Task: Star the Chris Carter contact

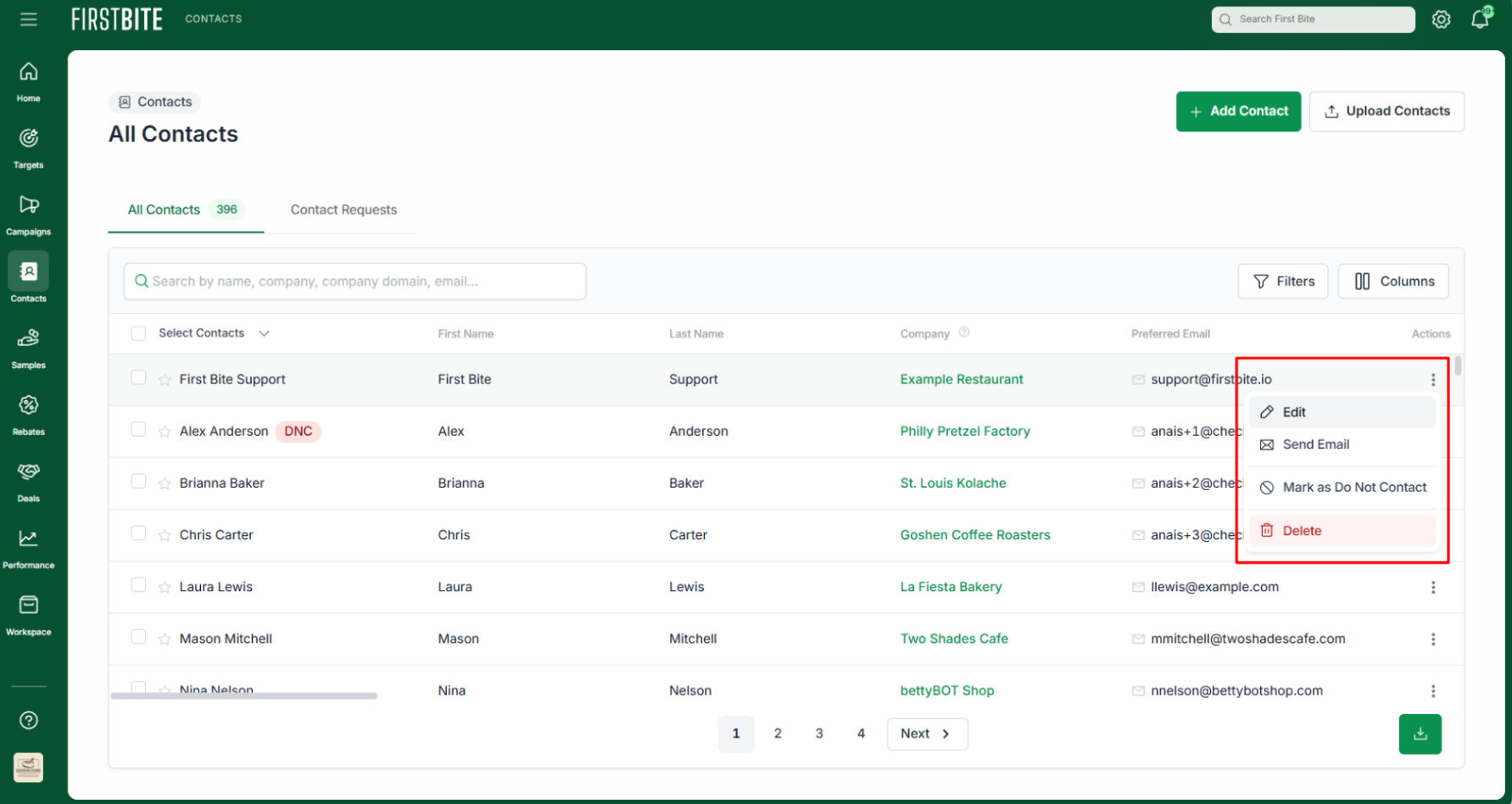Action: (165, 535)
